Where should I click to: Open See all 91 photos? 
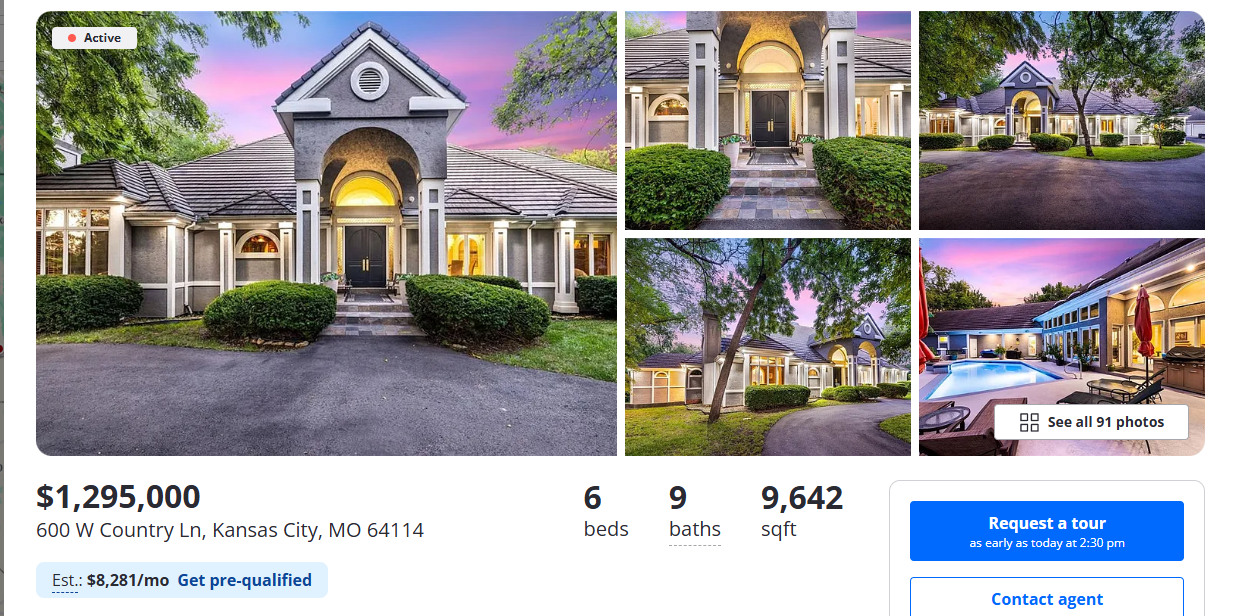tap(1091, 422)
